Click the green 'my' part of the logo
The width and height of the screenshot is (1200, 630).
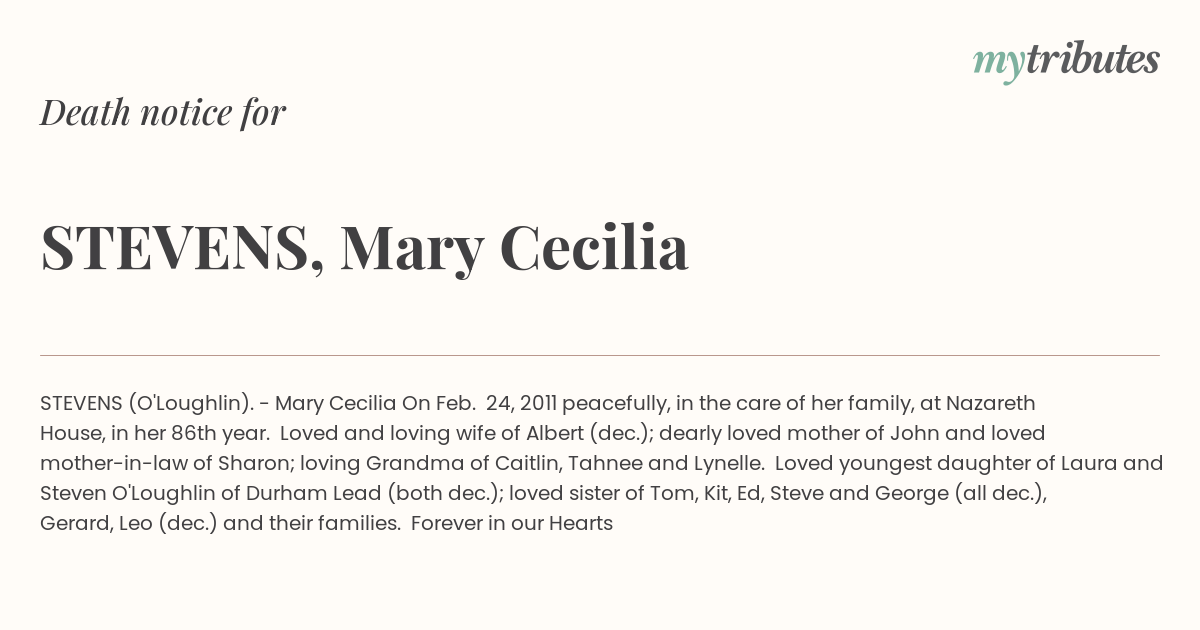(x=998, y=63)
